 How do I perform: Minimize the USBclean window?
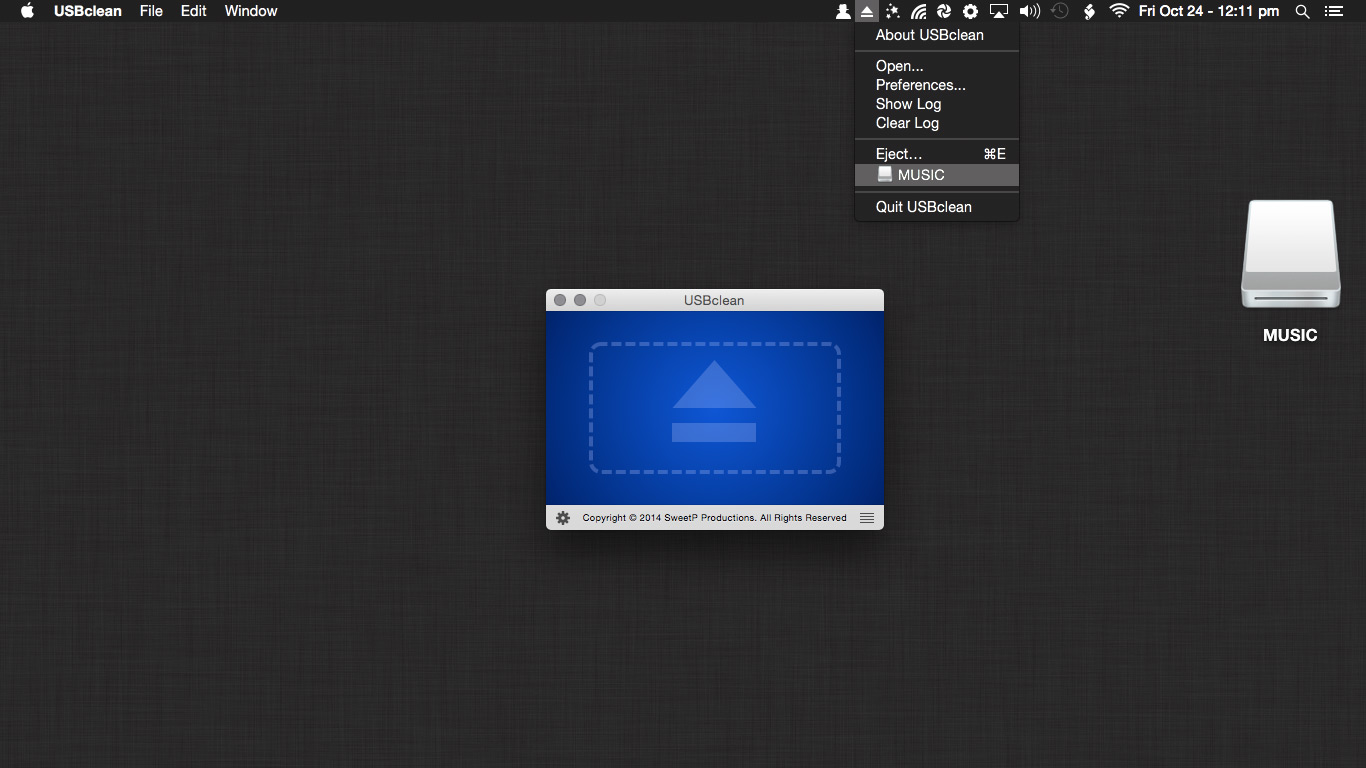[580, 300]
